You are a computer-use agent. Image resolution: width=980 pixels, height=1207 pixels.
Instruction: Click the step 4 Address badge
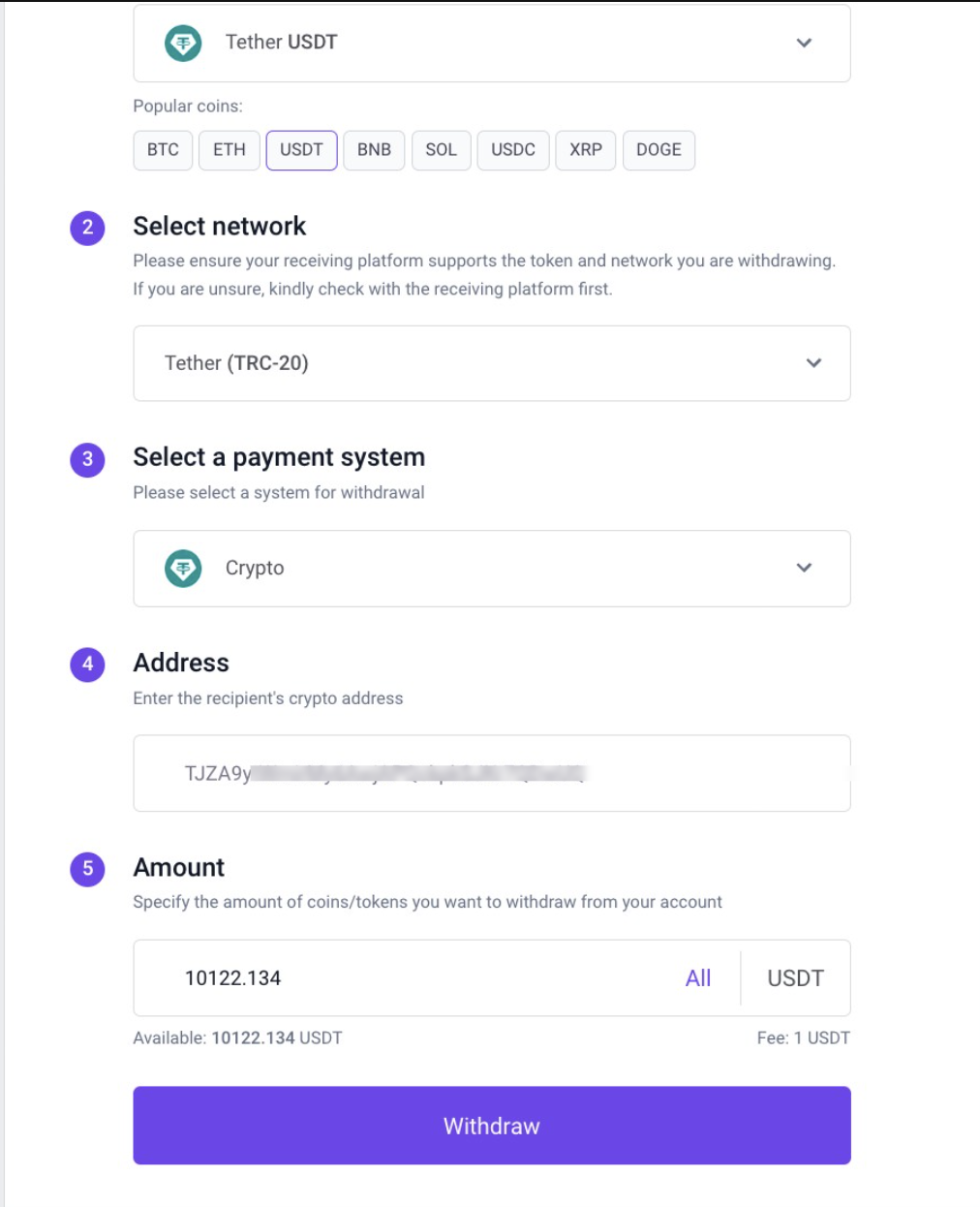87,664
